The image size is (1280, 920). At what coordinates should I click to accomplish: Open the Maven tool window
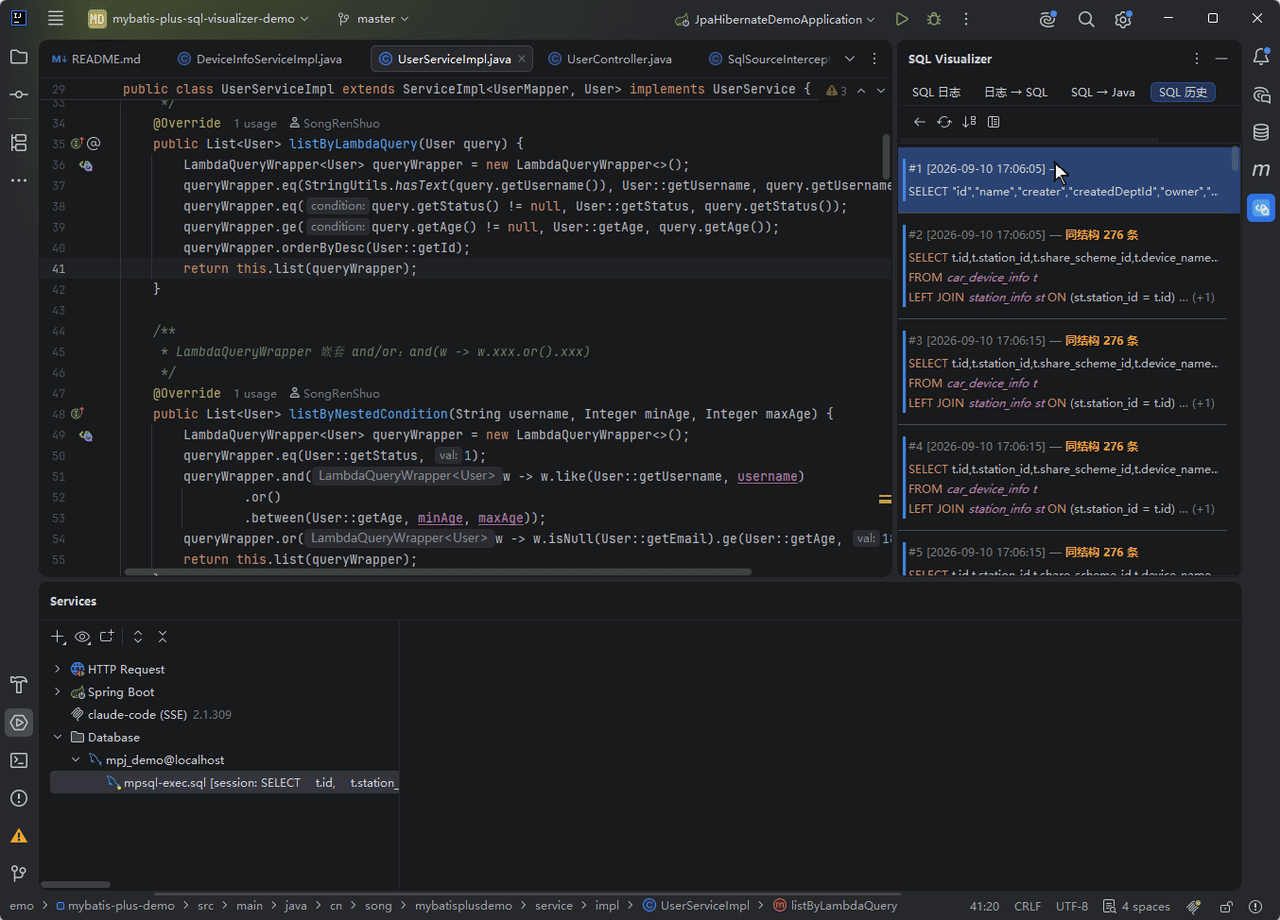pyautogui.click(x=1261, y=170)
